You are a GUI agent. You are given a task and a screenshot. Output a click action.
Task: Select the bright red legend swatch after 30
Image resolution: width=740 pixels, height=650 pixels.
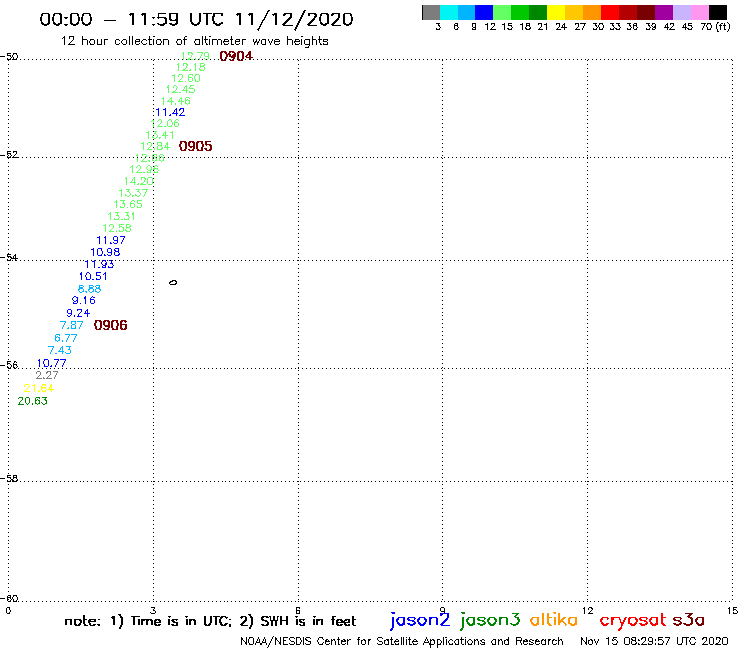point(610,13)
